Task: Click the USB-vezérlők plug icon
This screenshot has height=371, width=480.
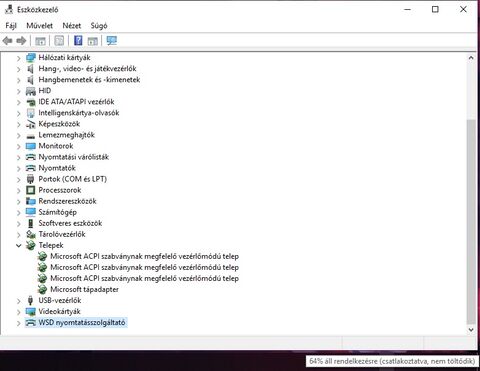Action: point(31,301)
